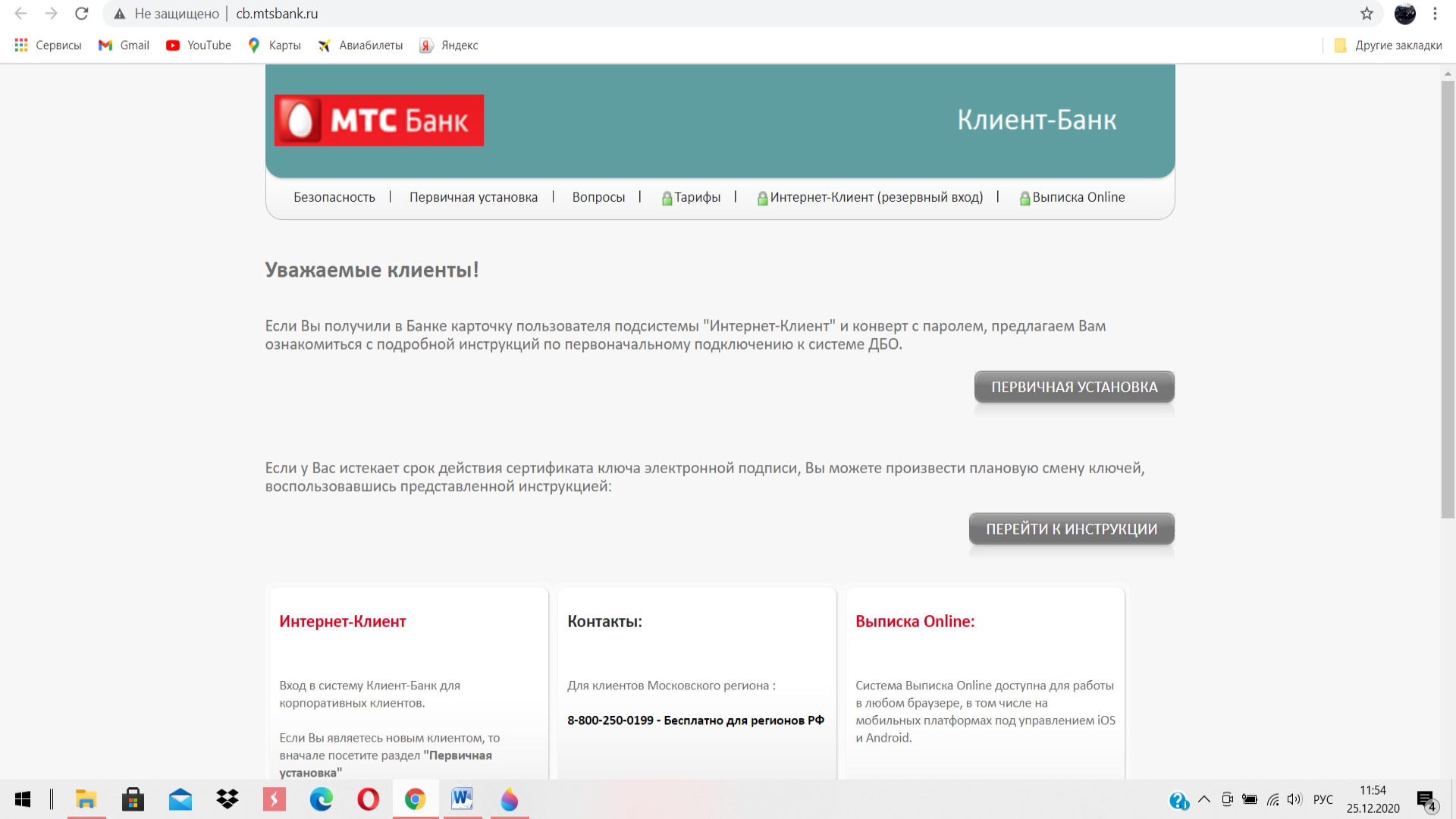Open the red lightning app in taskbar

point(274,799)
